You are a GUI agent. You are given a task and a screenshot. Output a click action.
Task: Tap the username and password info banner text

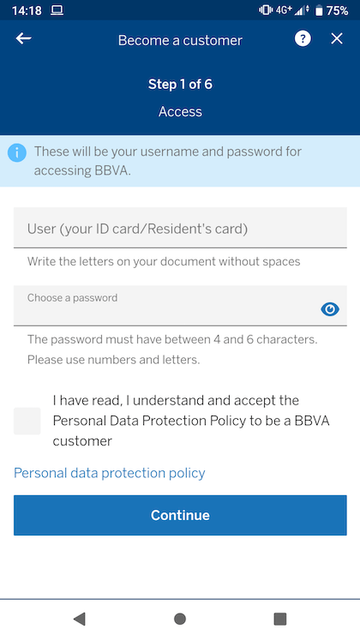(x=168, y=161)
